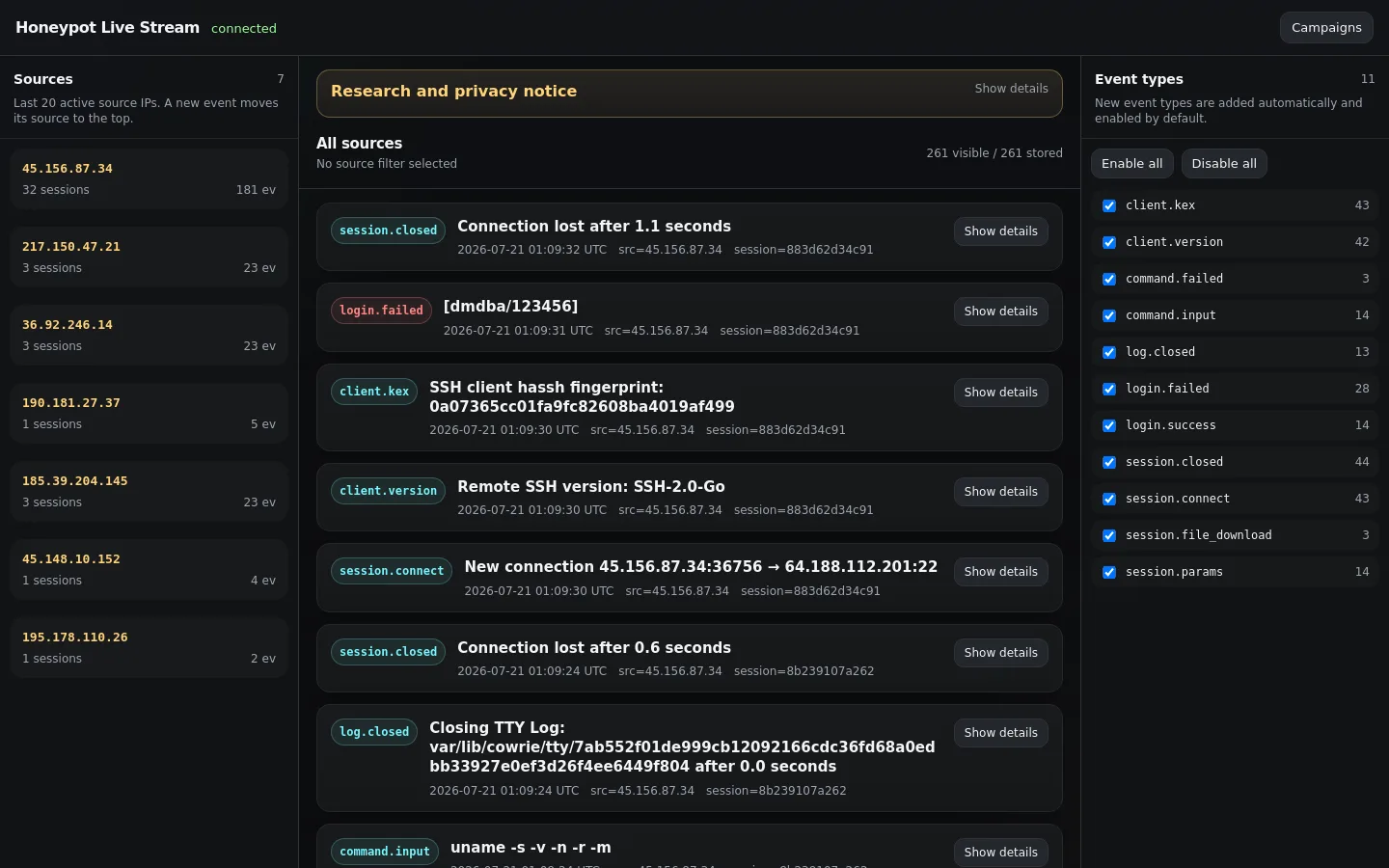
Task: Show details of research and privacy notice
Action: 1011,88
